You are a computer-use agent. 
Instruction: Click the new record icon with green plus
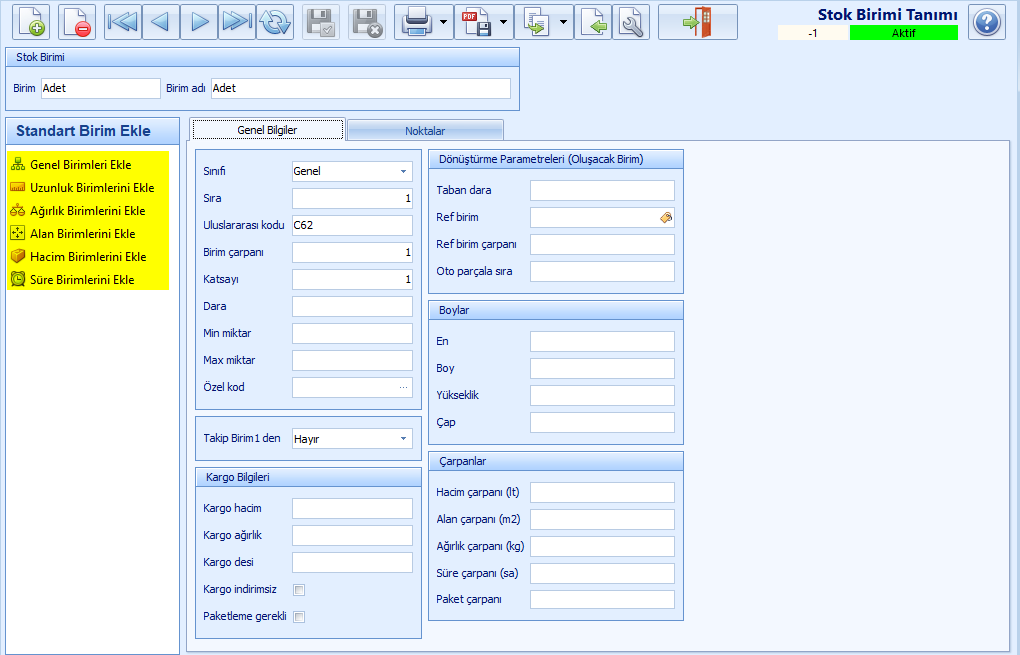tap(31, 22)
